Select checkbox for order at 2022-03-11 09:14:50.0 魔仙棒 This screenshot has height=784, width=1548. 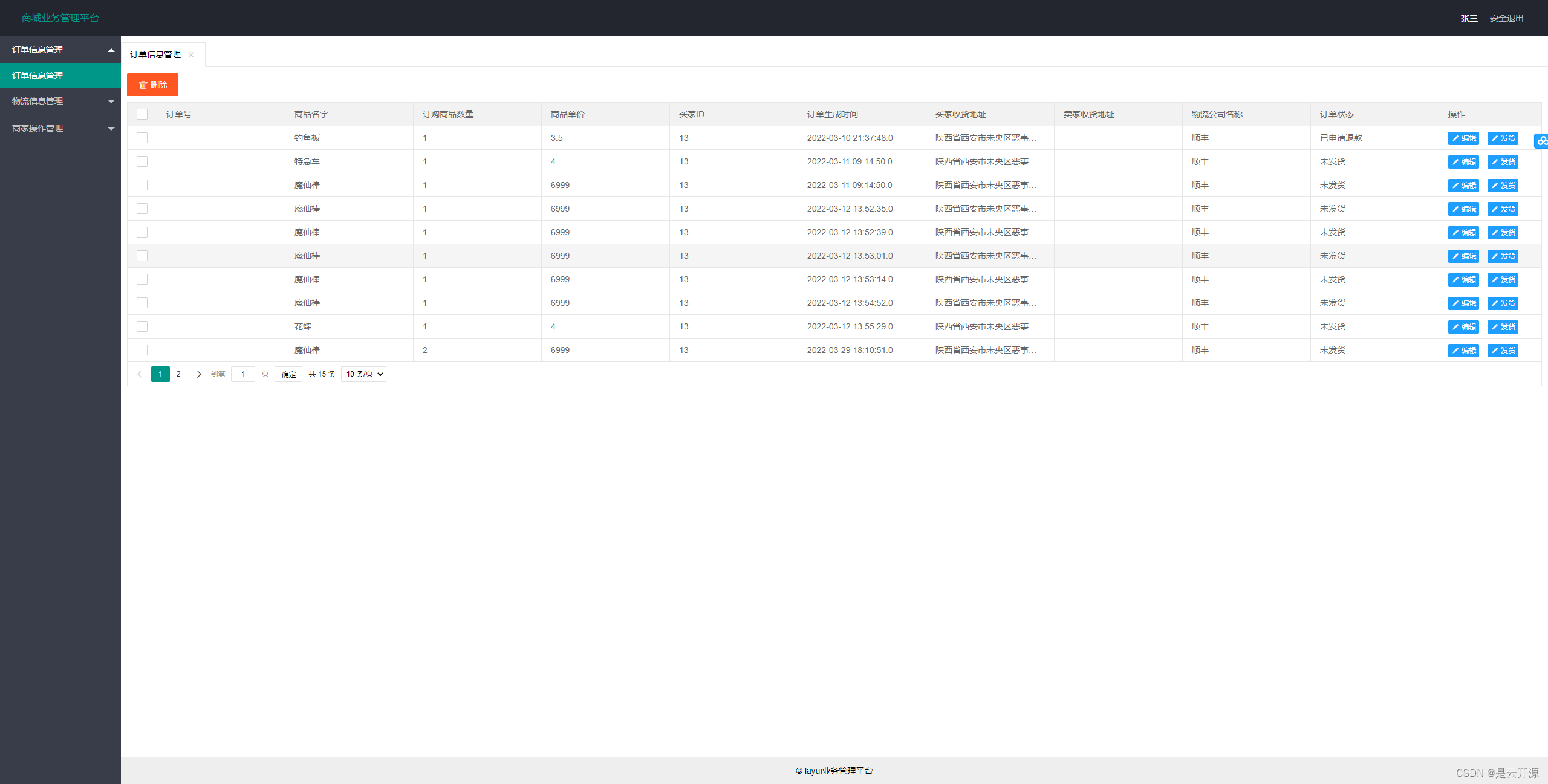click(x=142, y=185)
